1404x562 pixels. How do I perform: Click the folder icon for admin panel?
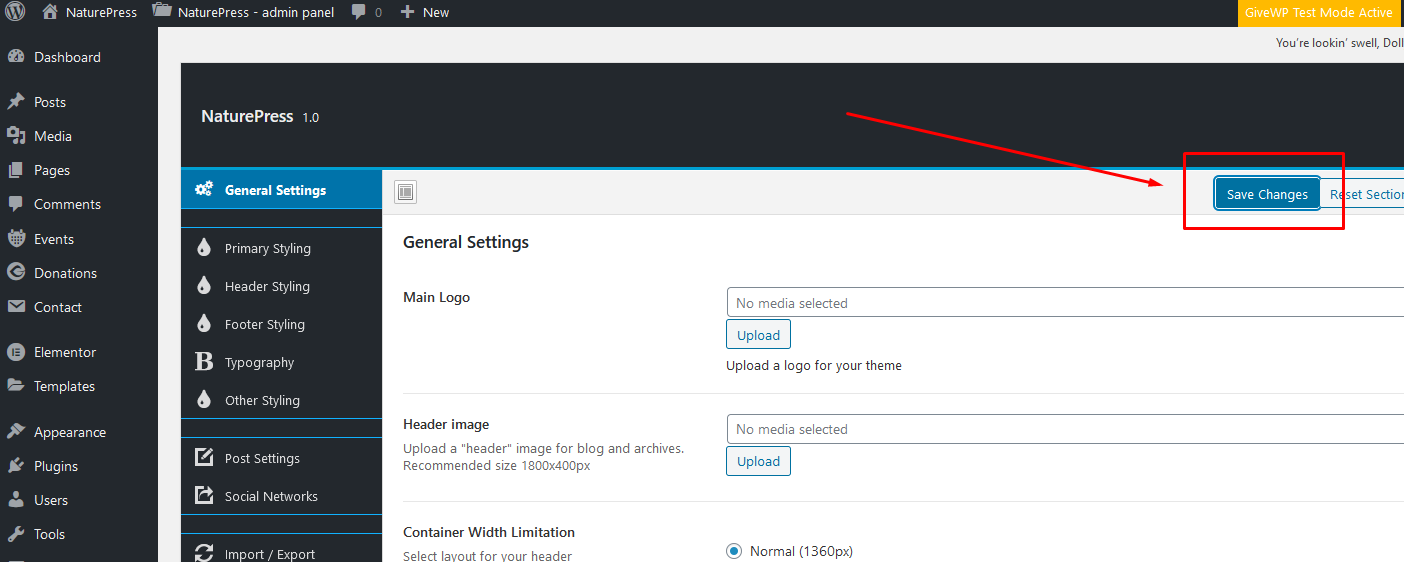(161, 11)
